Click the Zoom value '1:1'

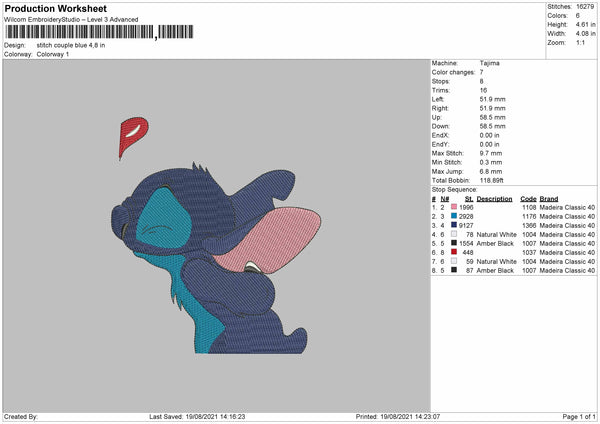click(580, 42)
